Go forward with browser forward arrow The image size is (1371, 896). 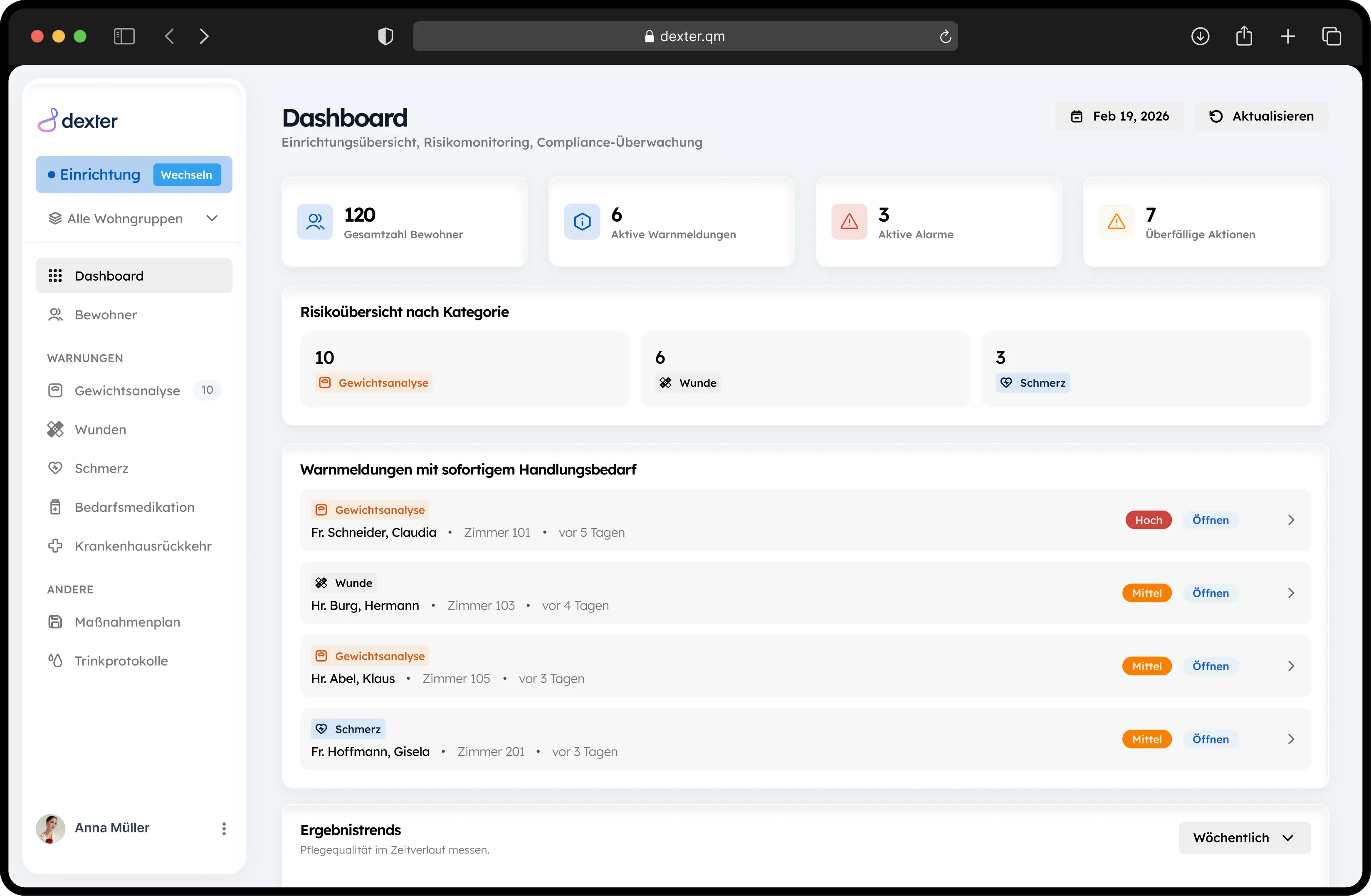(204, 36)
